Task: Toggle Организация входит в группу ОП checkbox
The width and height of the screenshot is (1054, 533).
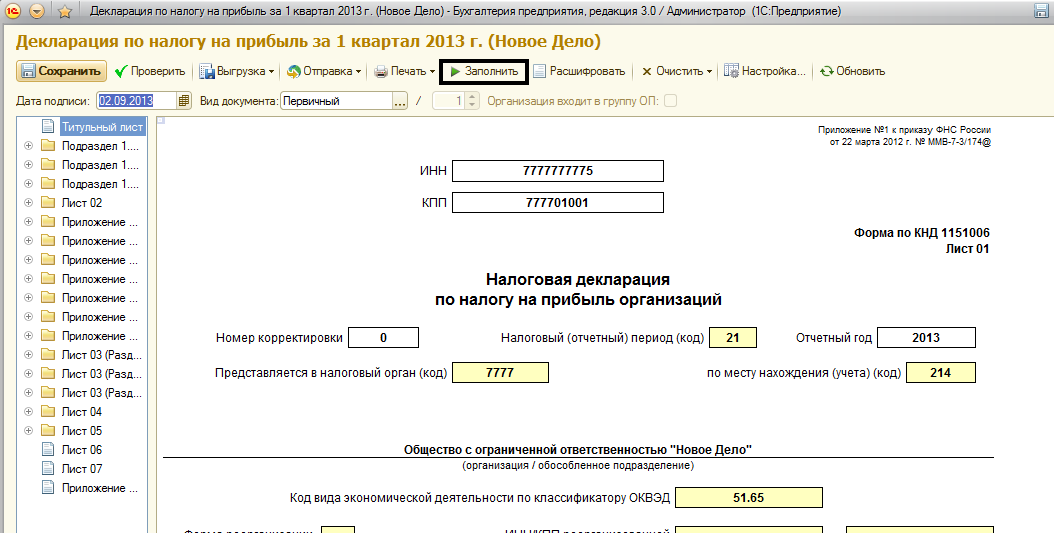Action: tap(670, 101)
